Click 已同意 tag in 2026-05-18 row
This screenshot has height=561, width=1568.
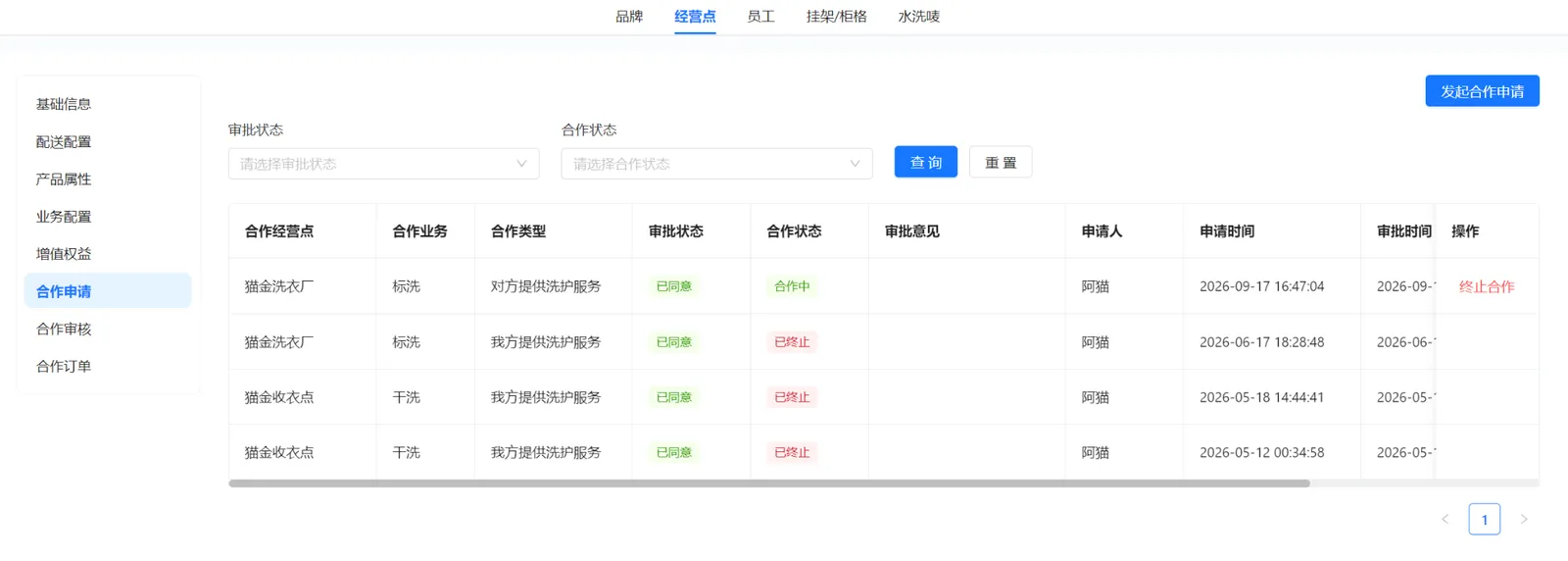(x=674, y=397)
